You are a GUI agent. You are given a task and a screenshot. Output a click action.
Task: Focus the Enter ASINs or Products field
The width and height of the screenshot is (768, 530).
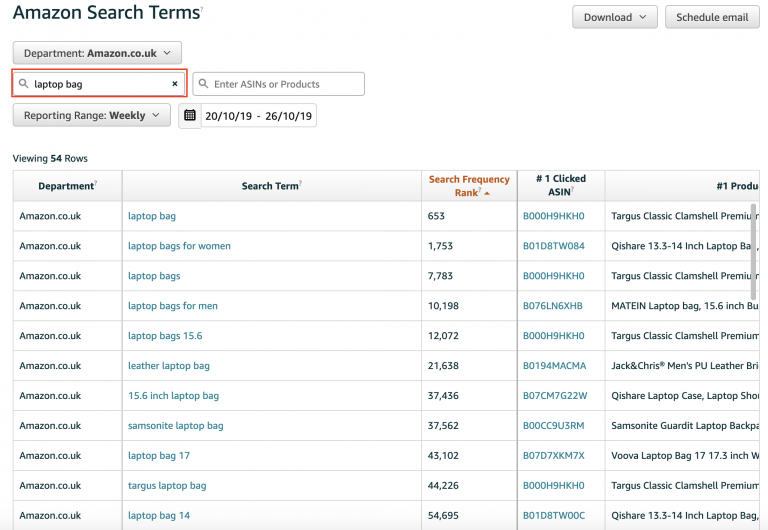click(279, 84)
